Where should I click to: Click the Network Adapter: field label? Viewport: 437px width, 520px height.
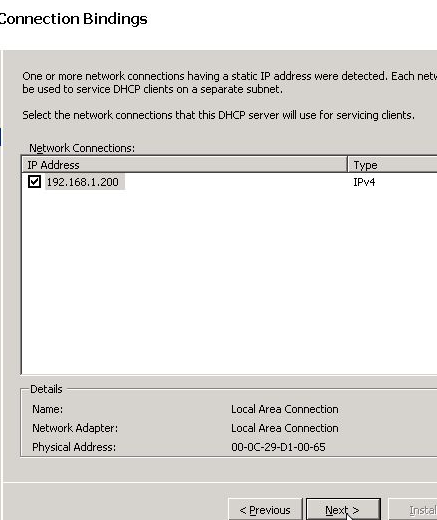[75, 428]
